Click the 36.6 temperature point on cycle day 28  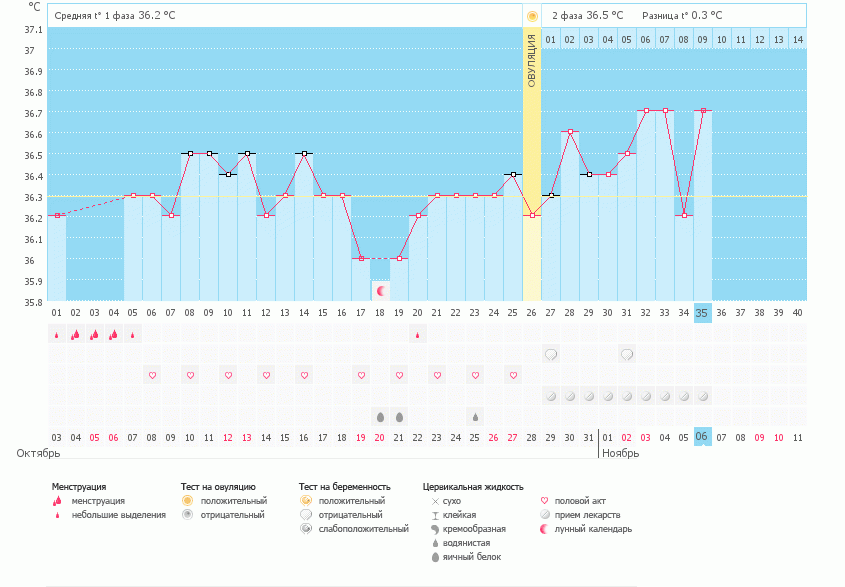coord(570,132)
